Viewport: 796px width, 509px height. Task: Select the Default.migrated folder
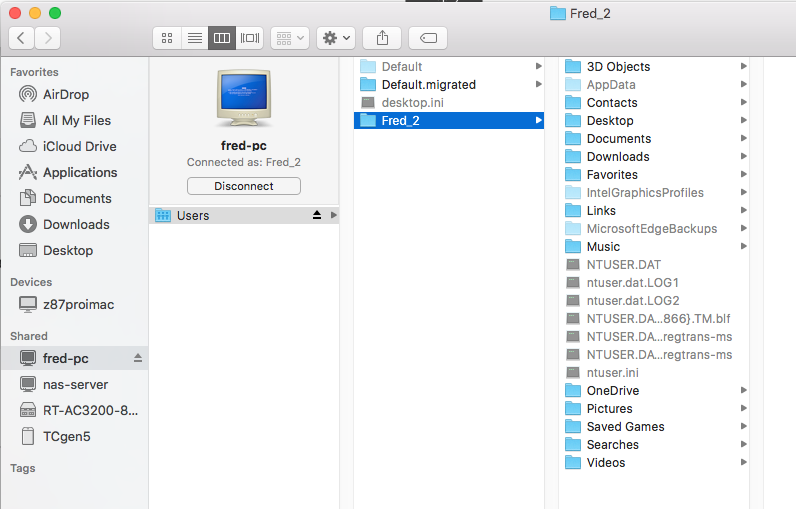coord(449,84)
